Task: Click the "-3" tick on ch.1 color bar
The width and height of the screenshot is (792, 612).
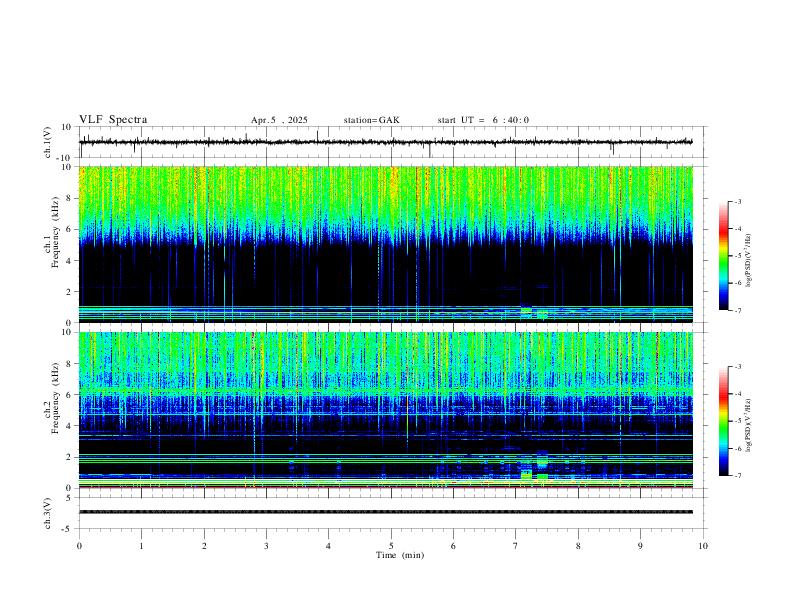Action: coord(737,201)
